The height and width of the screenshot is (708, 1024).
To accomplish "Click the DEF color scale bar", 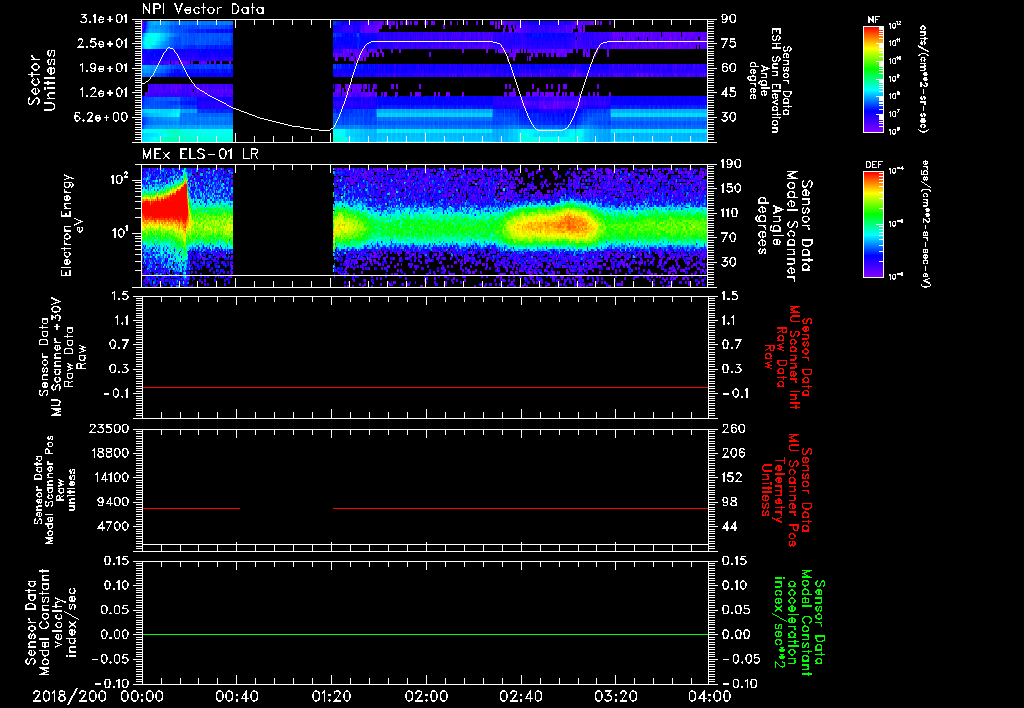I will tap(874, 224).
